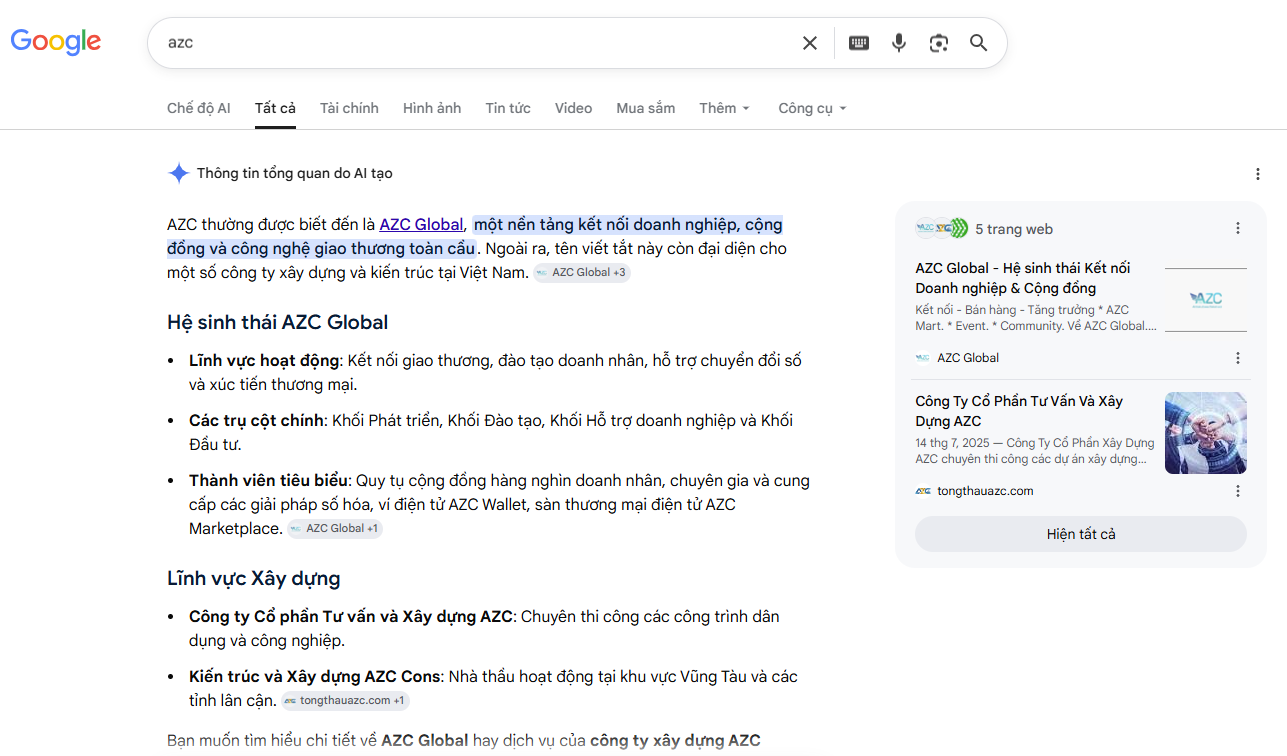Image resolution: width=1287 pixels, height=756 pixels.
Task: Click the magnifying glass search icon
Action: pos(978,43)
